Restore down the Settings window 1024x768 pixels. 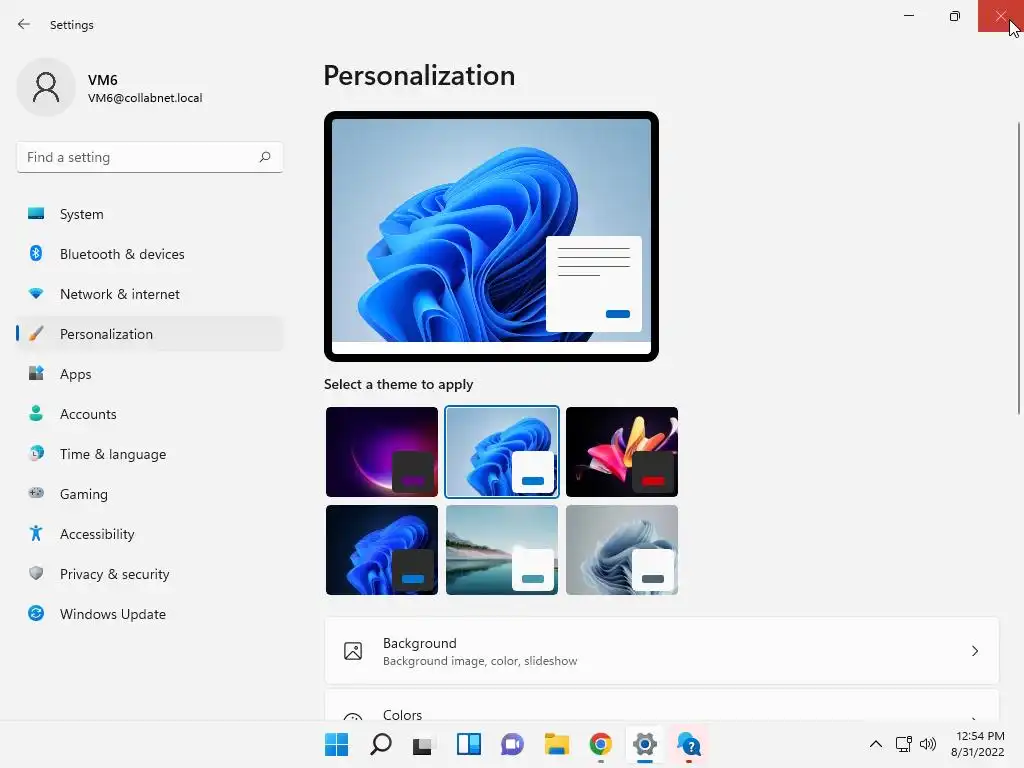point(954,16)
